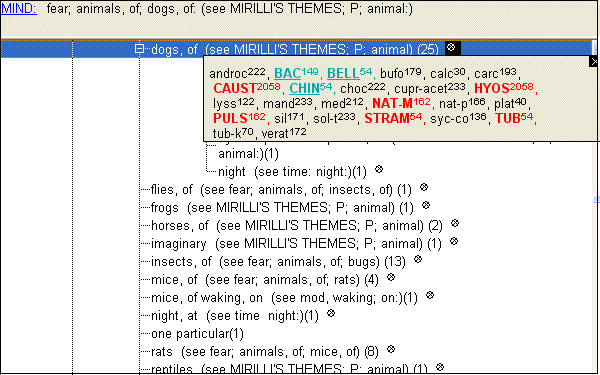This screenshot has height=375, width=600.
Task: Click the carc remedy entry
Action: 496,73
